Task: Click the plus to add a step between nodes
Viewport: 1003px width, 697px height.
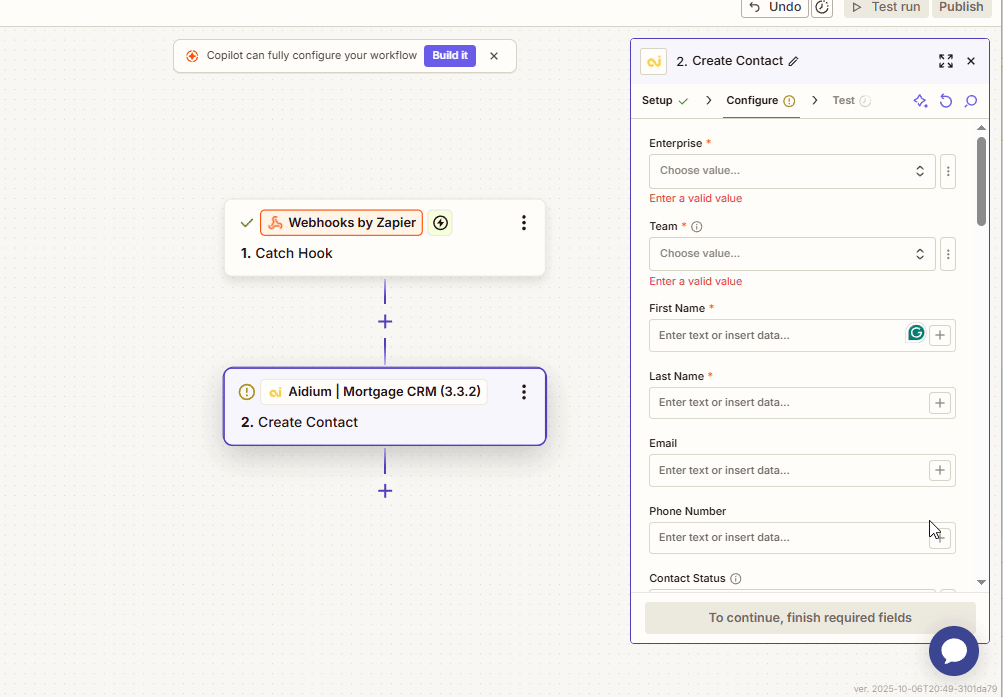Action: (385, 322)
